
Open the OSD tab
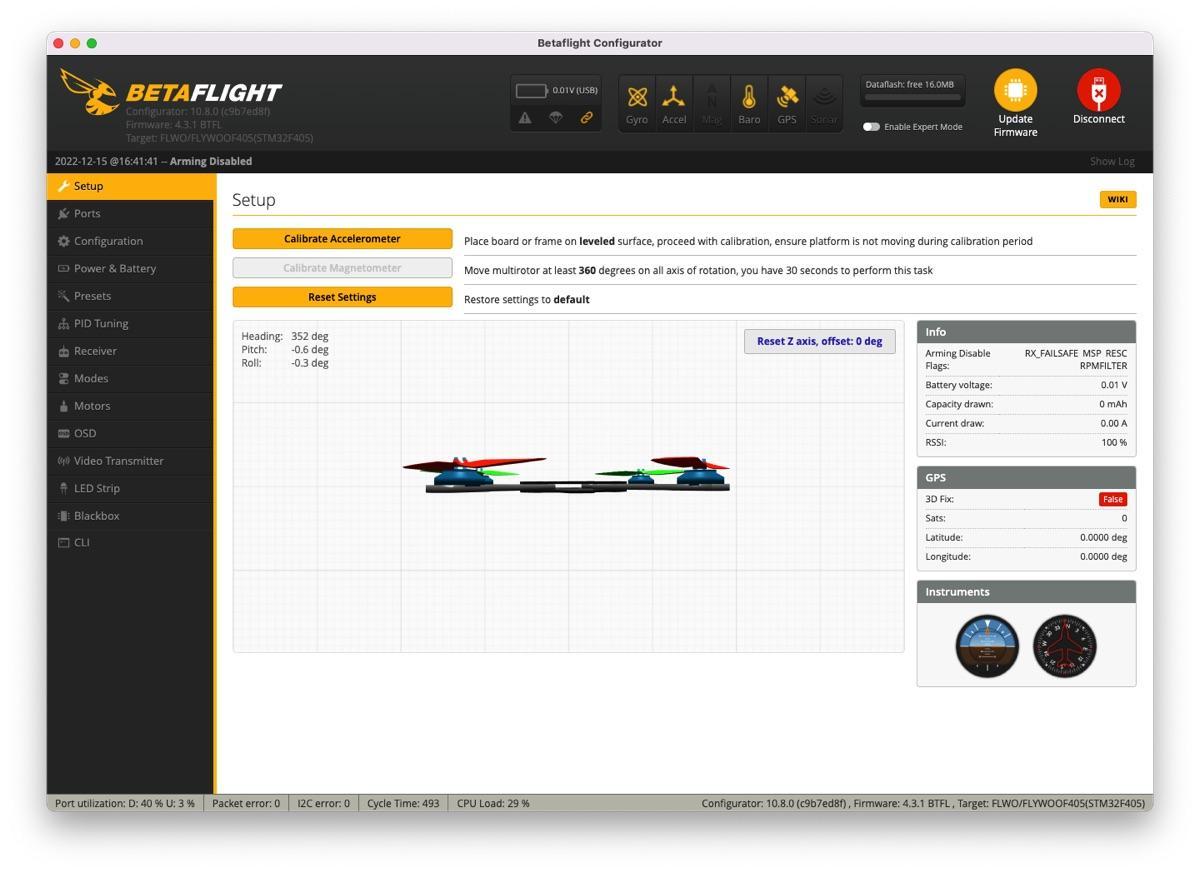point(130,433)
